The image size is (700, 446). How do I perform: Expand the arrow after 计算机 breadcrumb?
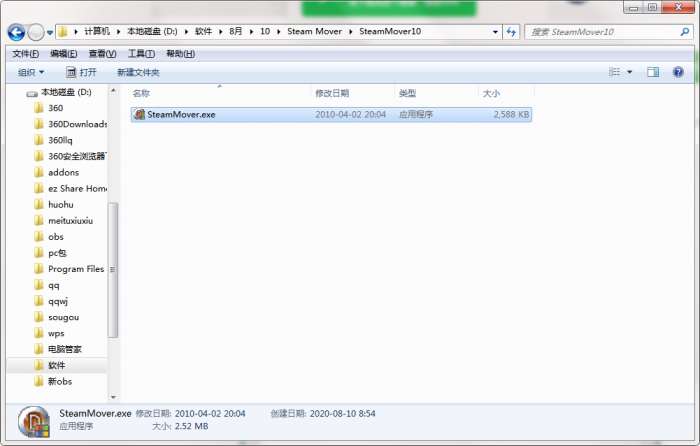coord(118,32)
